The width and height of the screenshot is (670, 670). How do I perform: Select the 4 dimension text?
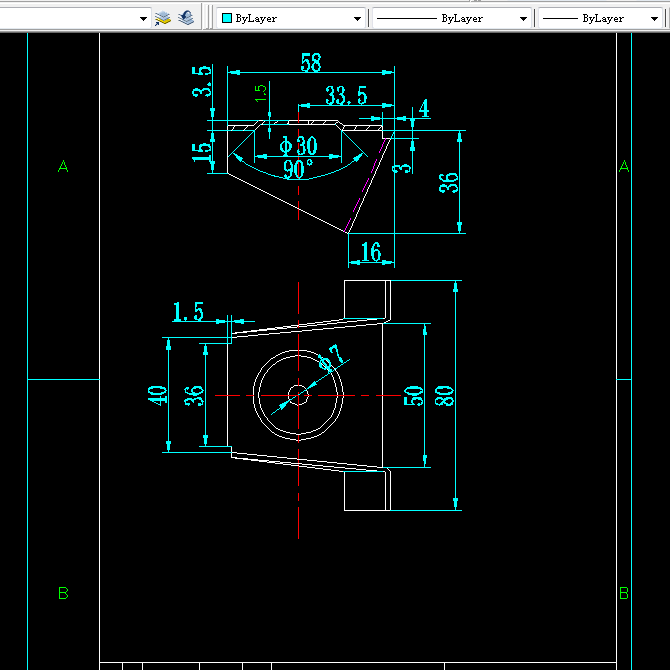(424, 108)
